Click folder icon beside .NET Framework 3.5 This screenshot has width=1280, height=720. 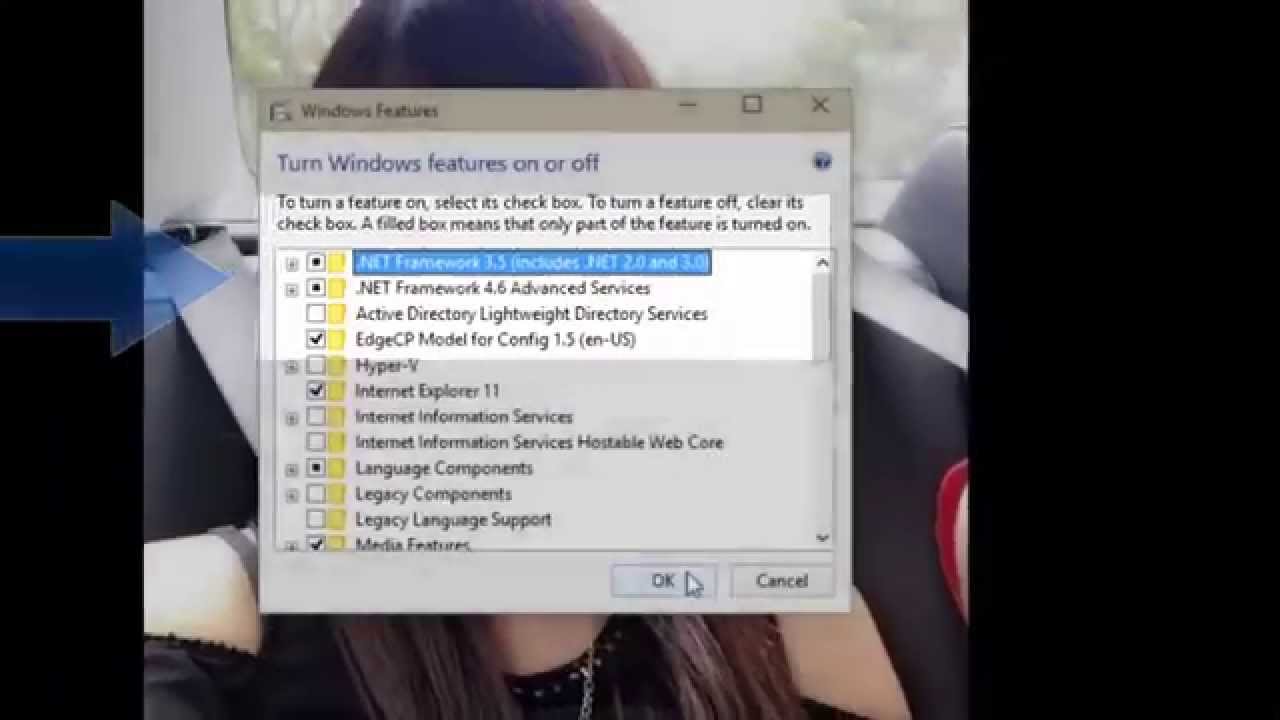coord(338,262)
